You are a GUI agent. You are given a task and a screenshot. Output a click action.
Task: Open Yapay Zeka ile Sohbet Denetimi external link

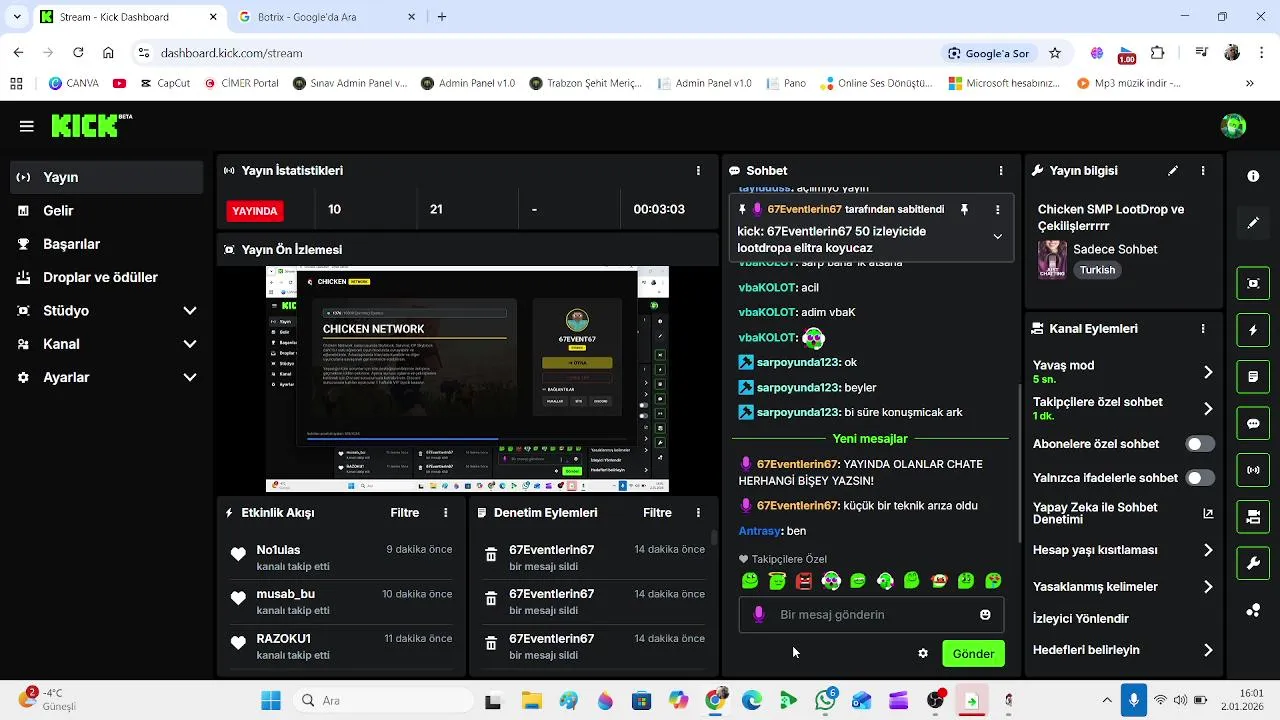pos(1208,514)
